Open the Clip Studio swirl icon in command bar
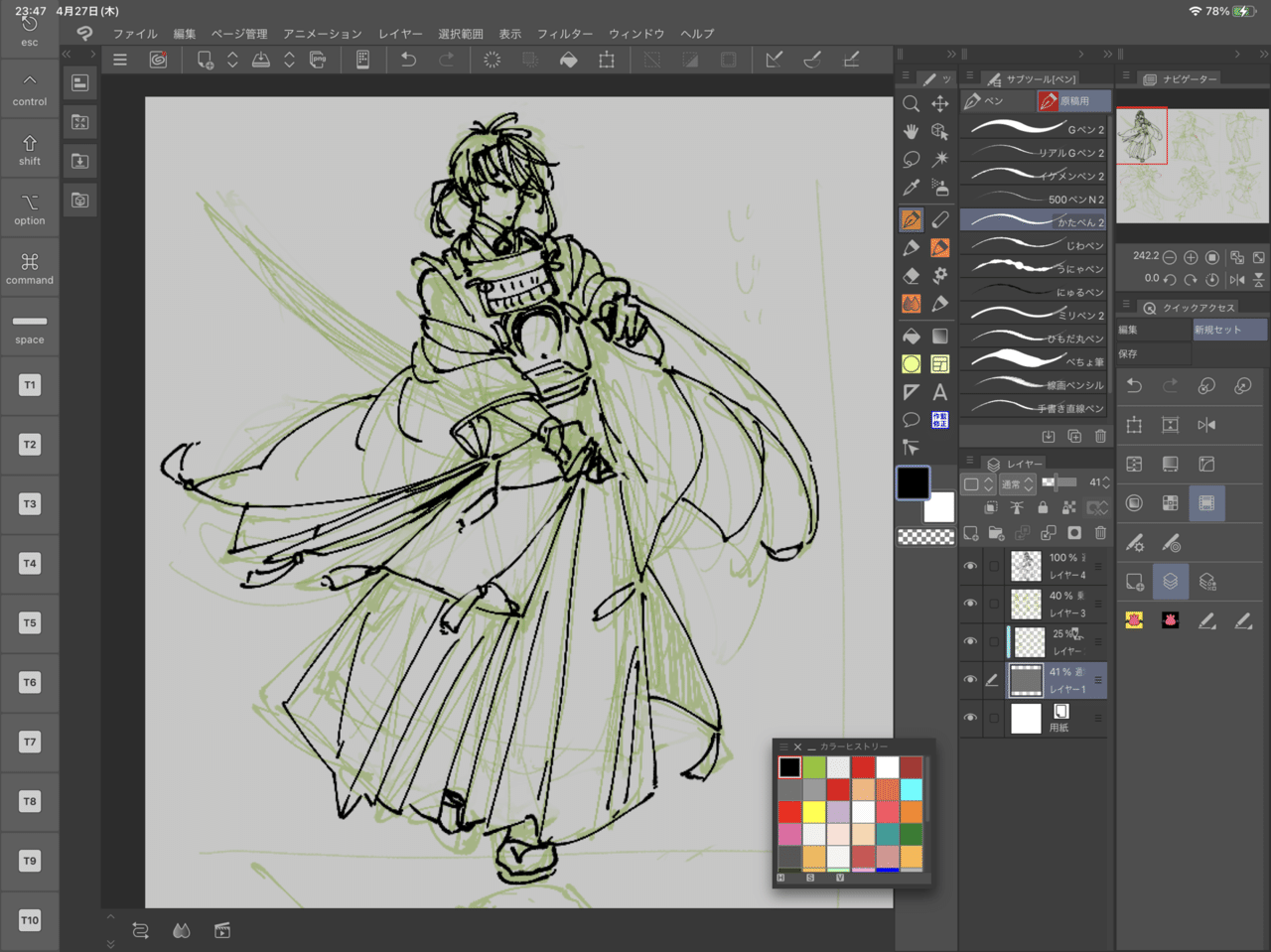 click(158, 60)
